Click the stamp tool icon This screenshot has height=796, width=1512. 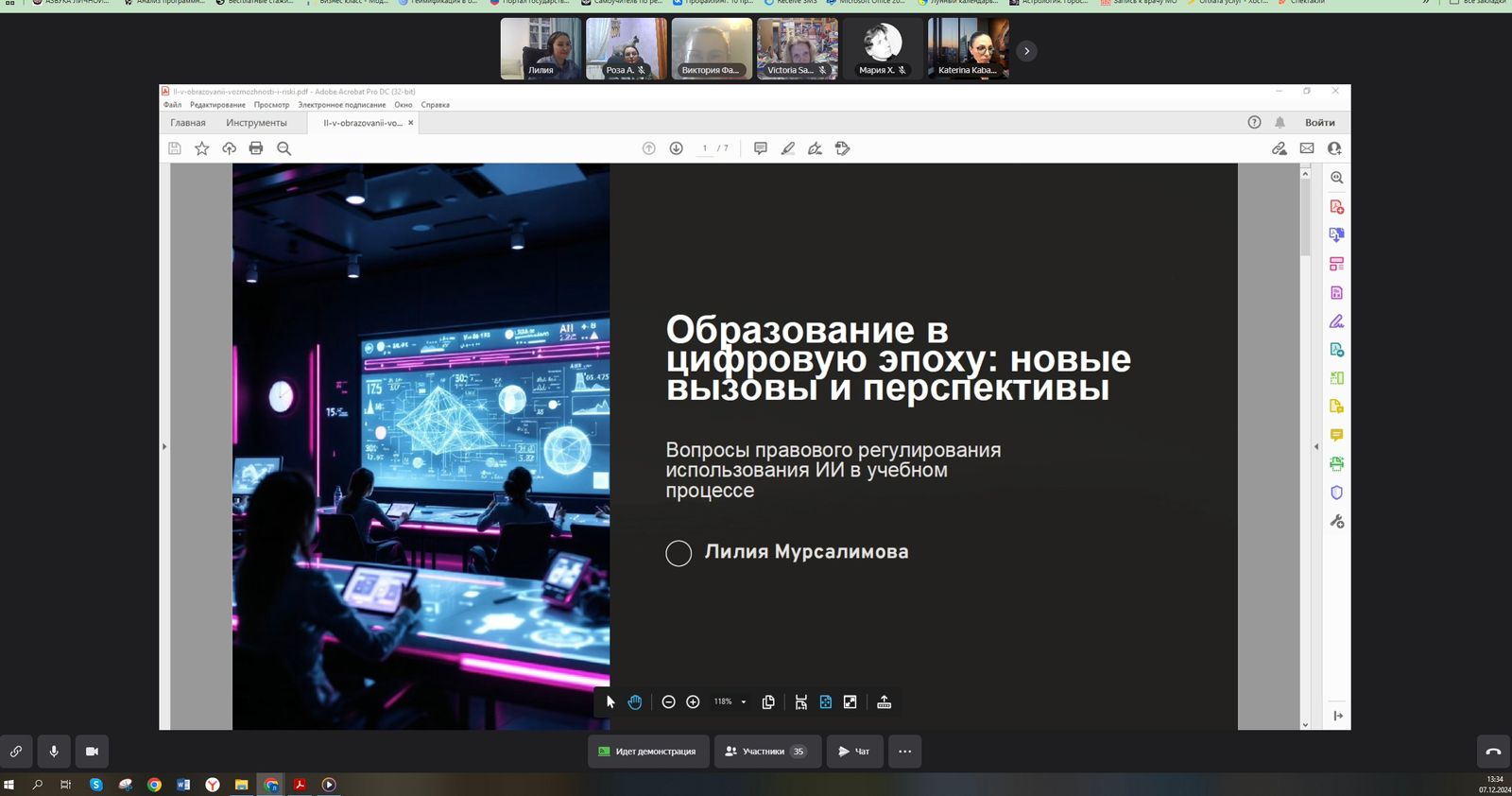(x=842, y=148)
